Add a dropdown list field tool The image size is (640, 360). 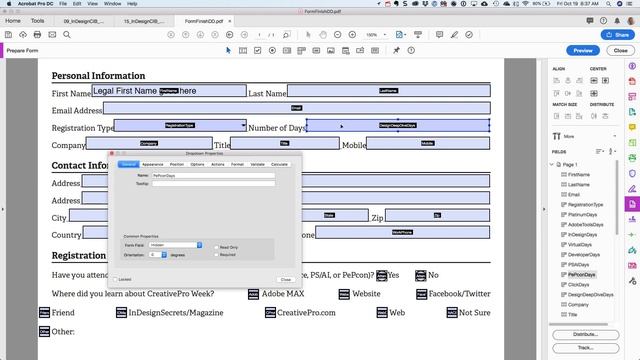coord(302,51)
